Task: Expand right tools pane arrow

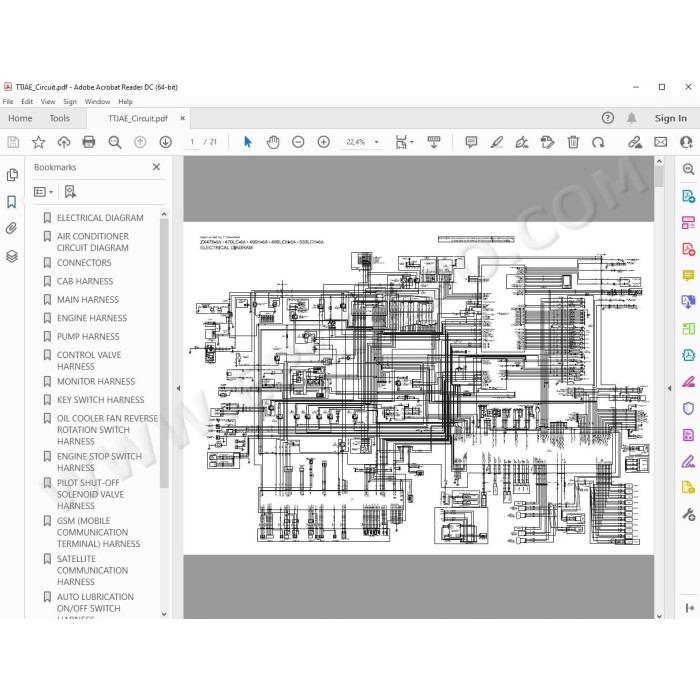Action: (669, 388)
